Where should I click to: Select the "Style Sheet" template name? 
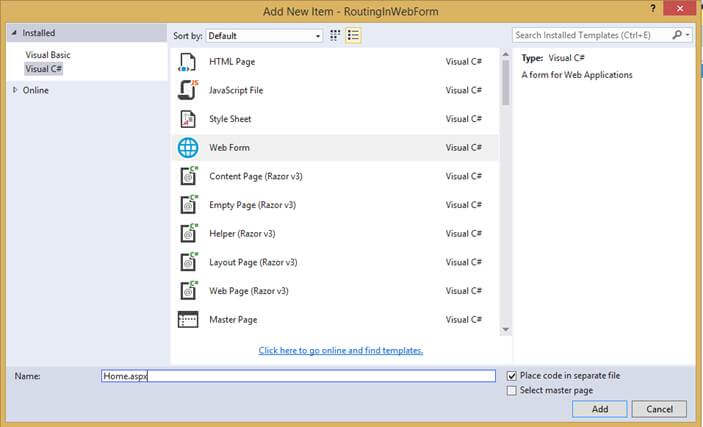[x=230, y=119]
